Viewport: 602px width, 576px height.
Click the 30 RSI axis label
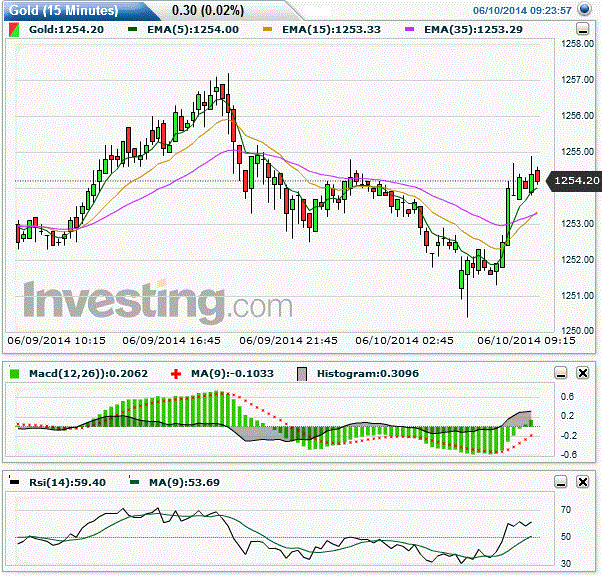(x=566, y=564)
